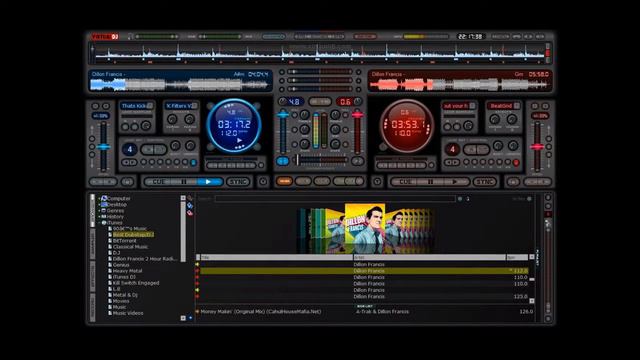This screenshot has height=360, width=640.
Task: Click the clock display at the top
Action: 470,36
